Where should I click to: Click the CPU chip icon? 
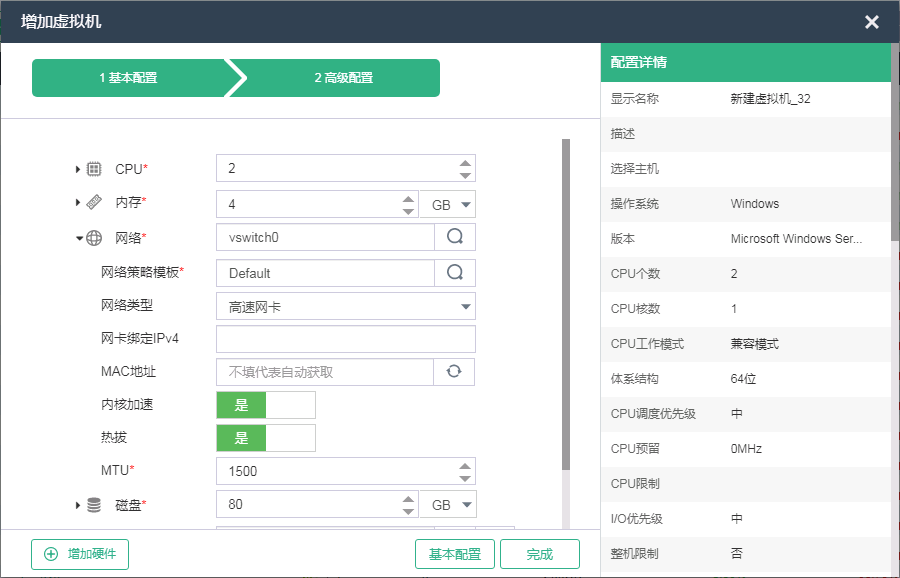point(94,169)
